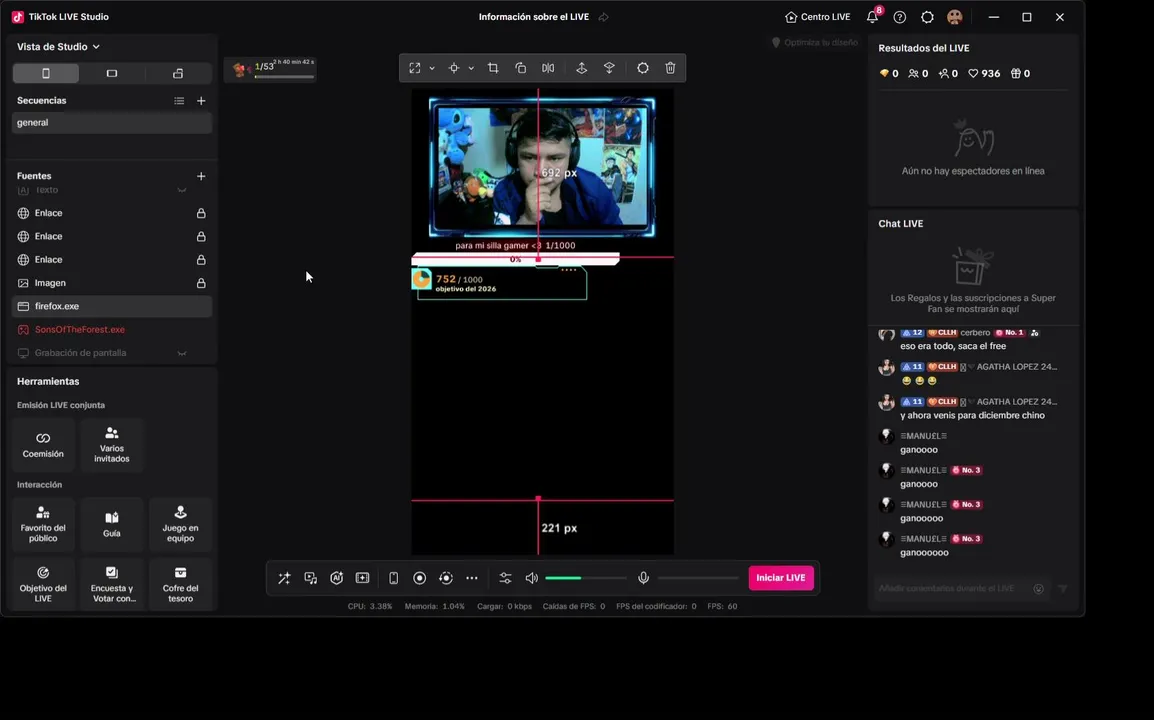Mute the desktop audio speaker icon

(x=531, y=579)
